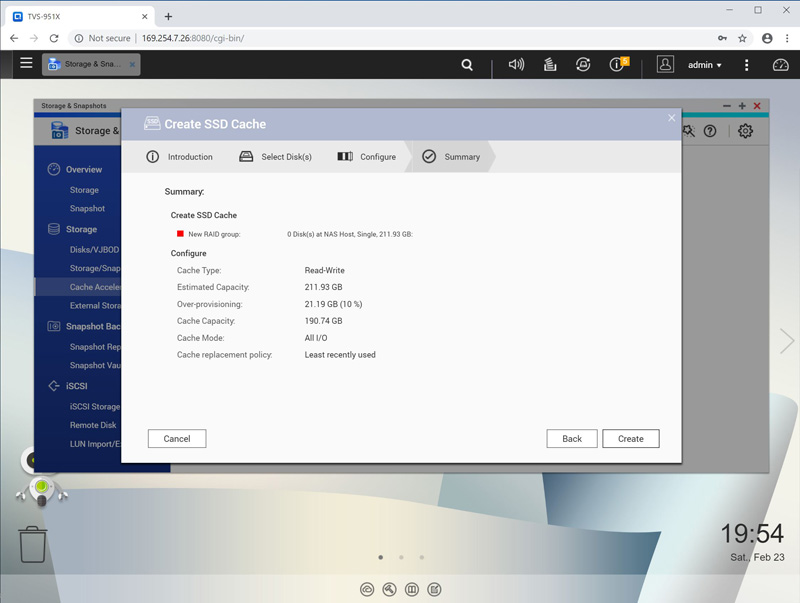The image size is (800, 603).
Task: Click the Least recently used value
Action: tap(340, 355)
